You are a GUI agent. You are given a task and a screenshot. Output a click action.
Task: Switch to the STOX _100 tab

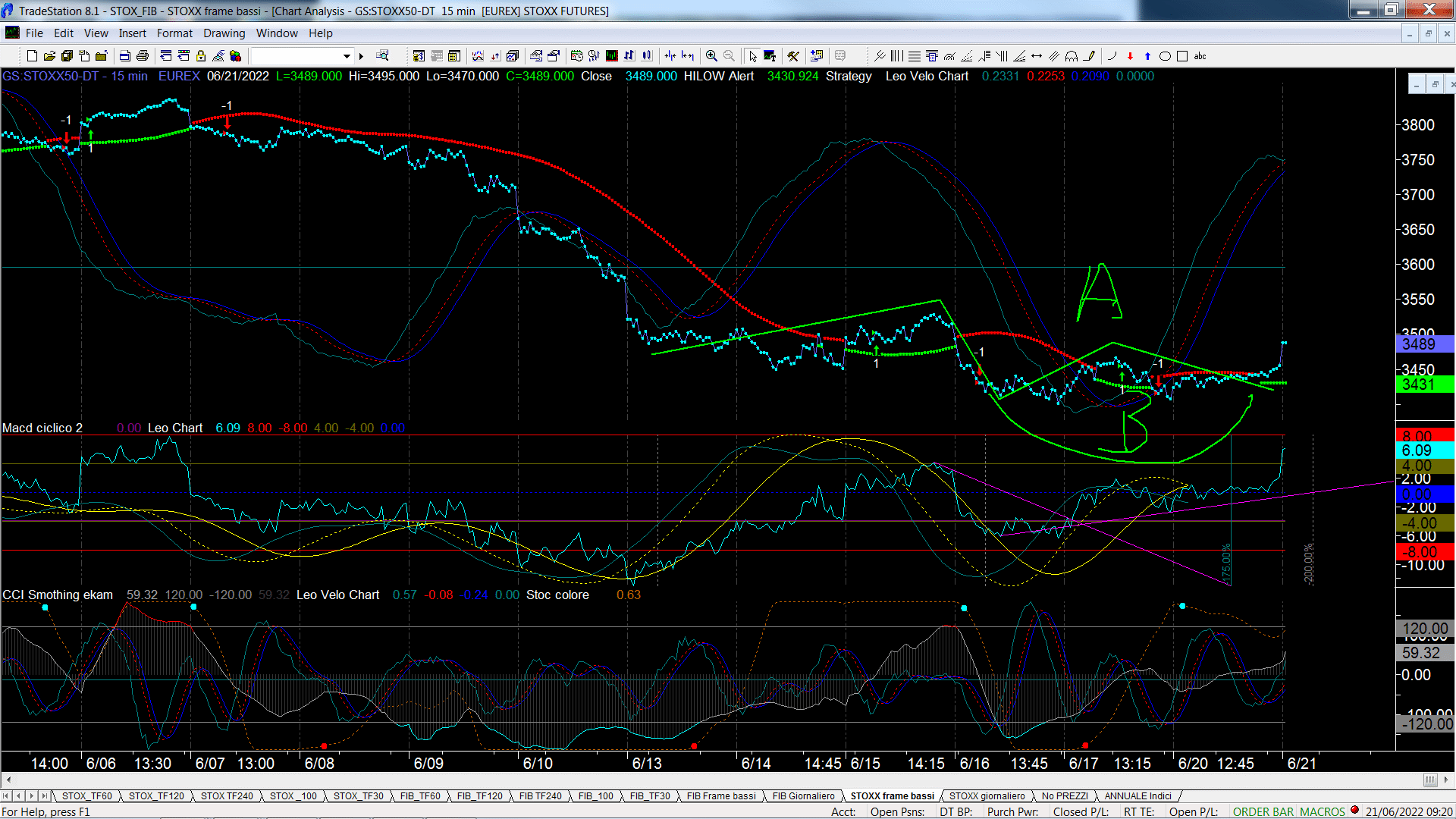click(x=293, y=795)
